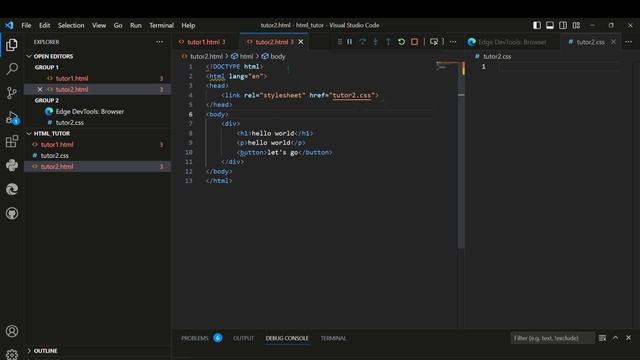Toggle the primary side bar layout
640x360 pixels.
click(537, 25)
